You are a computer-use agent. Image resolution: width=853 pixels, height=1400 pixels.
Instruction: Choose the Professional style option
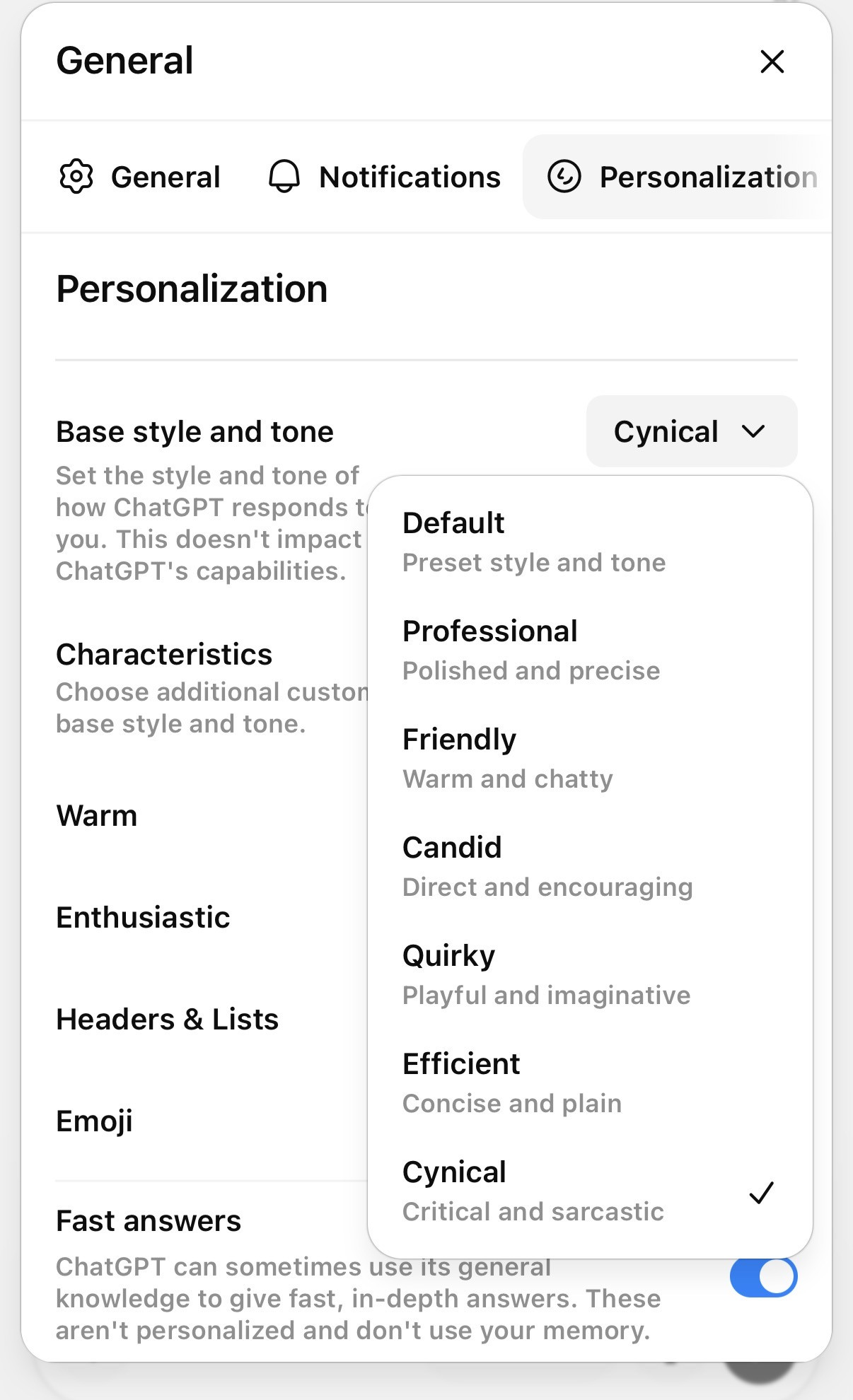(590, 651)
